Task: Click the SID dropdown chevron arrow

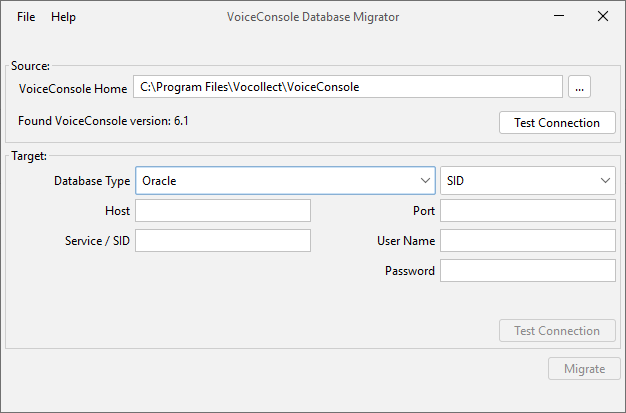Action: coord(605,181)
